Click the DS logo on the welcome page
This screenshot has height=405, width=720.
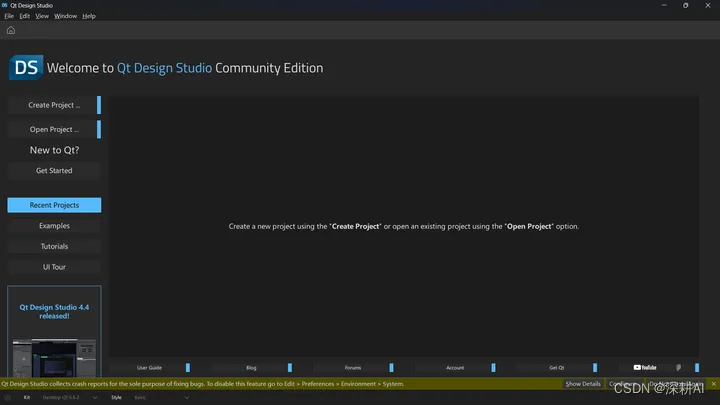(26, 68)
